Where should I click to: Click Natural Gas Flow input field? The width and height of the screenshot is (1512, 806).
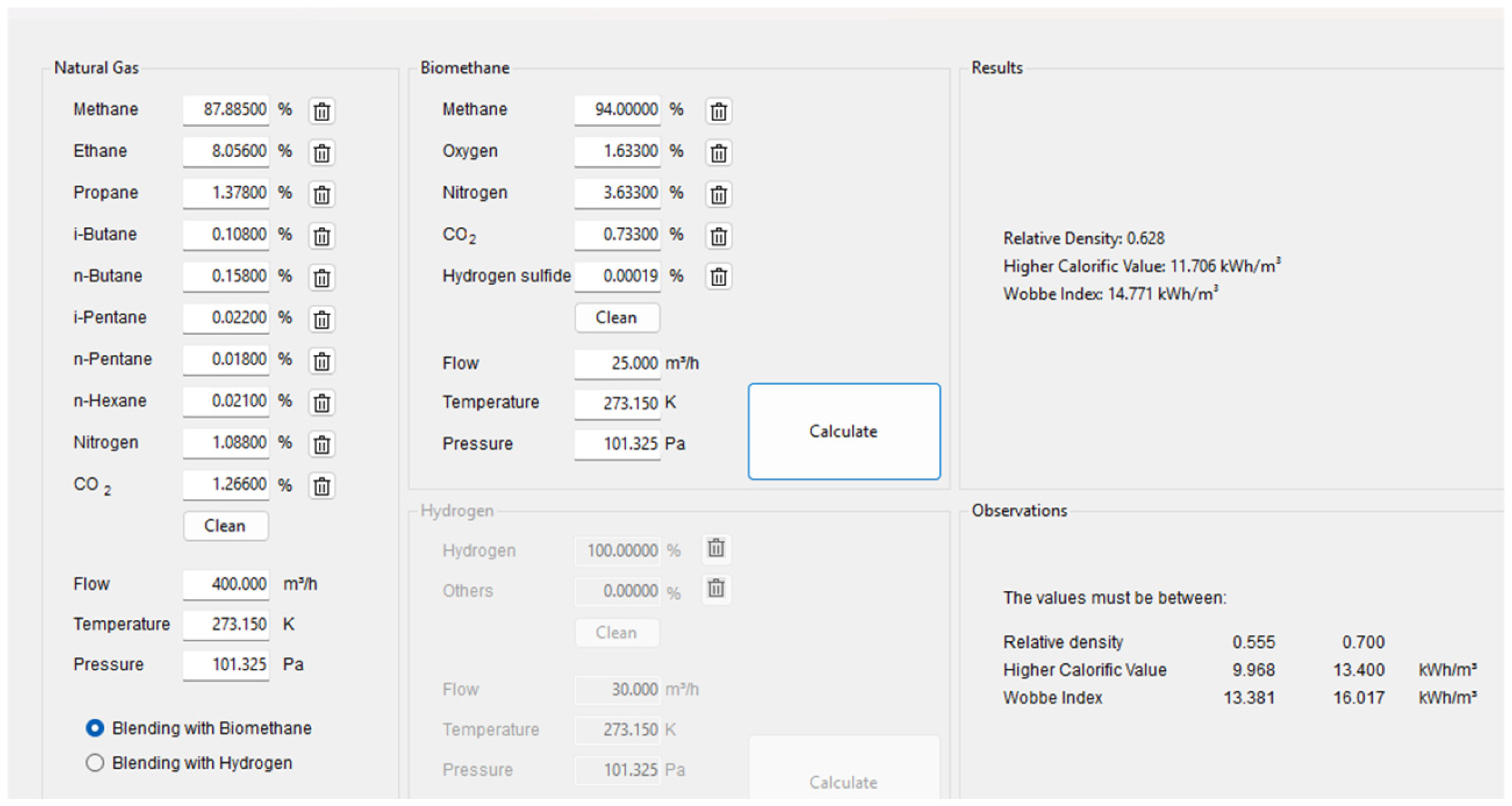point(226,584)
